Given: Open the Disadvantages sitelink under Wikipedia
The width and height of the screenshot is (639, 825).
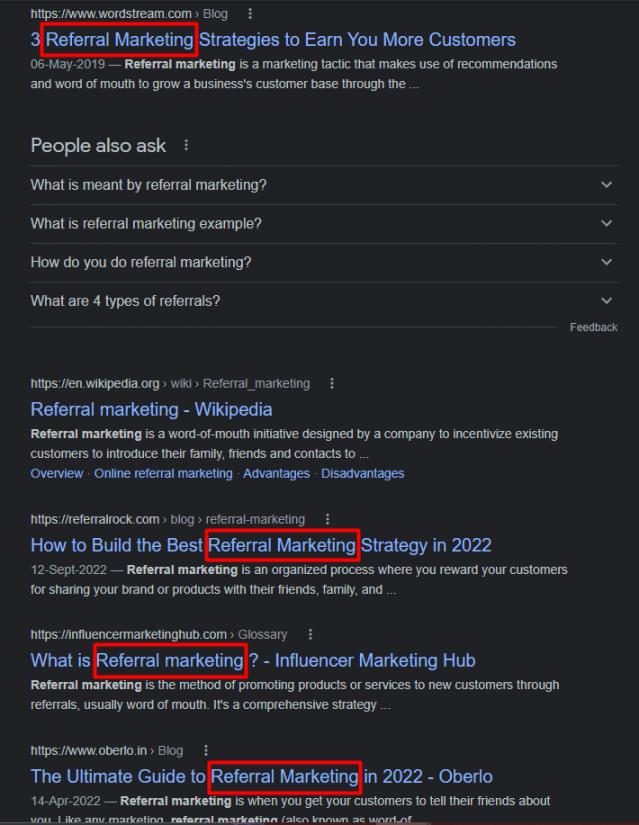Looking at the screenshot, I should (x=362, y=473).
